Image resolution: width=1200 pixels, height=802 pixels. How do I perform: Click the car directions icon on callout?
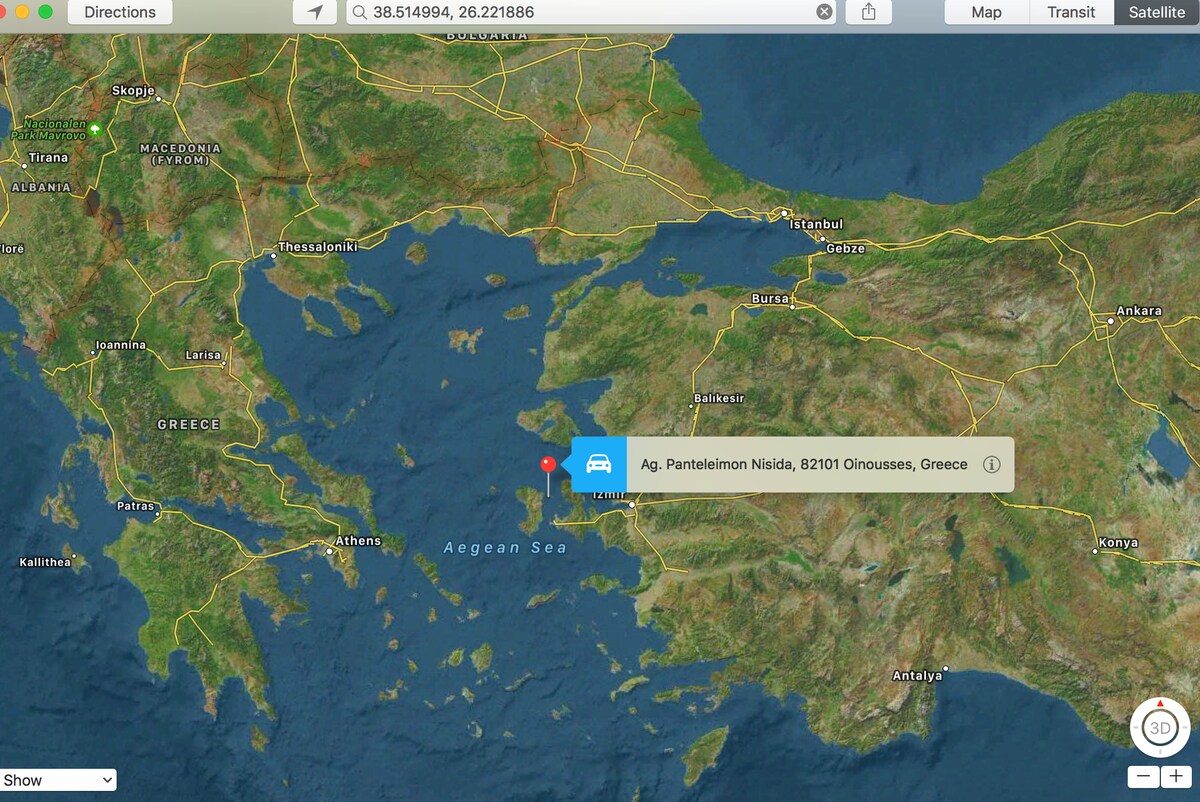coord(599,464)
